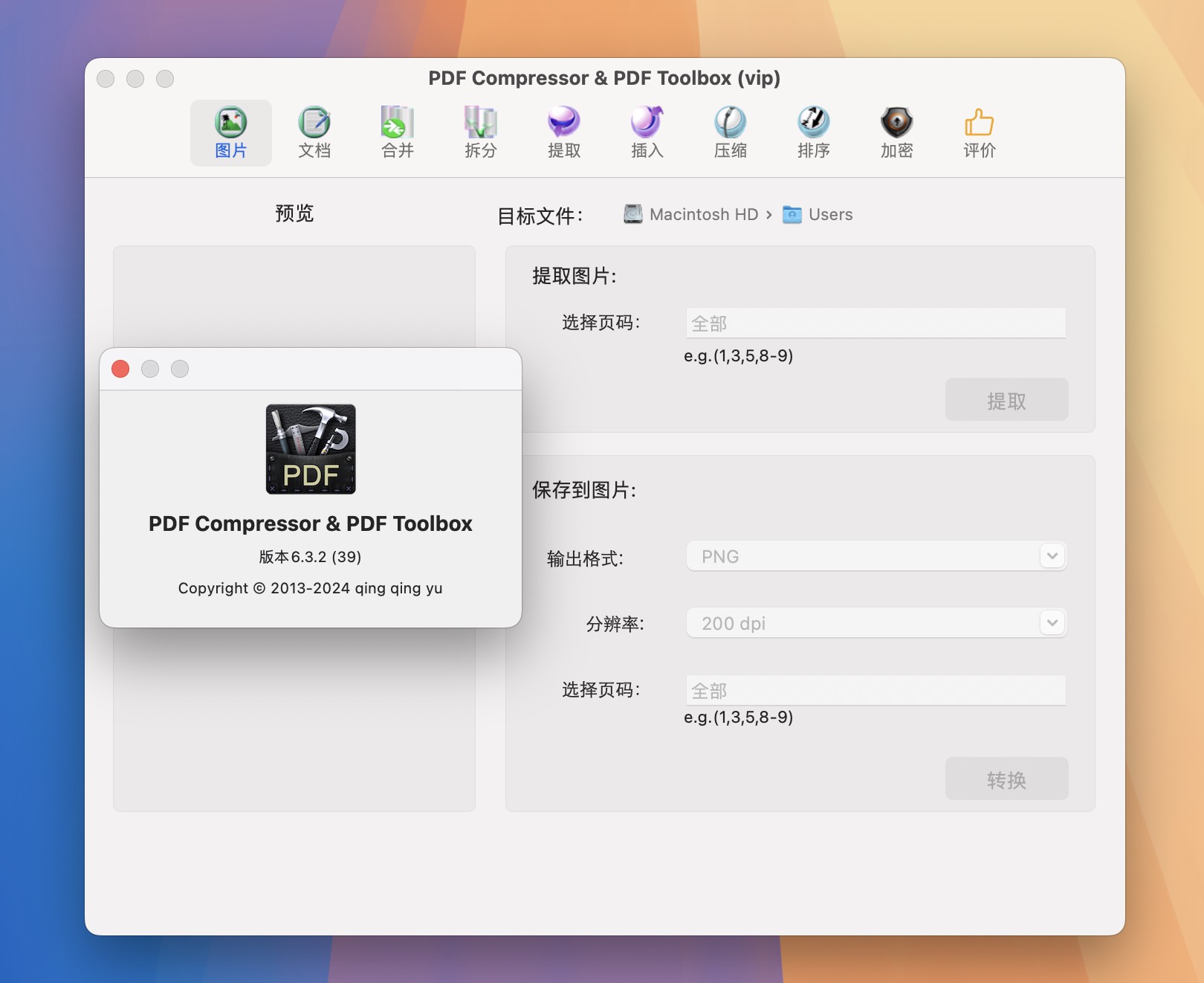The height and width of the screenshot is (983, 1204).
Task: Select the 排序 page sorting tool
Action: tap(812, 132)
